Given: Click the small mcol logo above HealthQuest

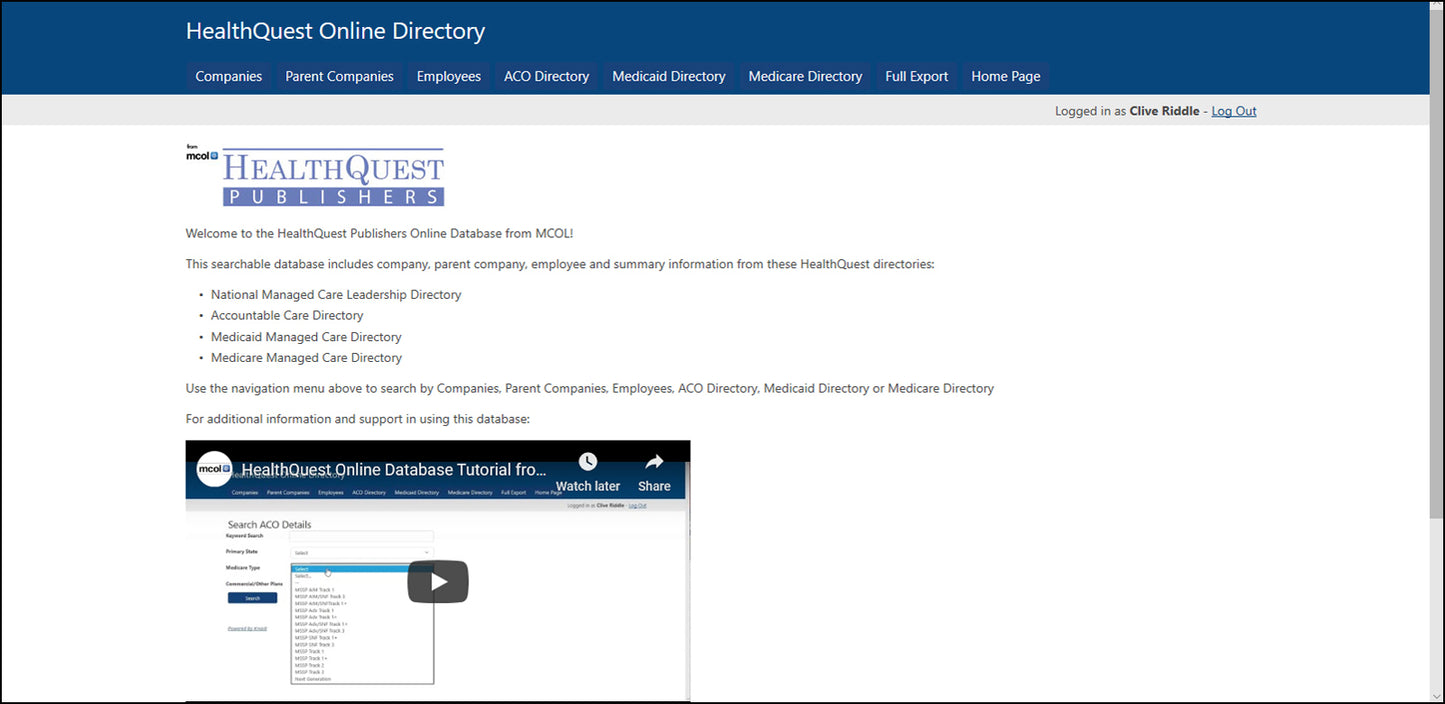Looking at the screenshot, I should [201, 154].
